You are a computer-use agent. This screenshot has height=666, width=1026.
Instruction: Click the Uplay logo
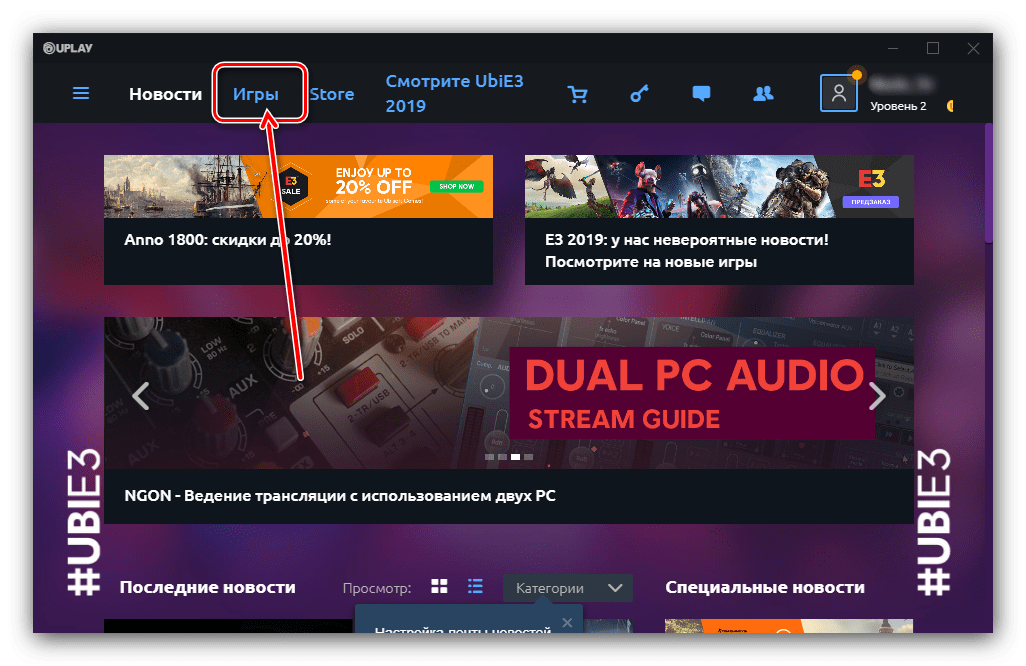click(68, 48)
